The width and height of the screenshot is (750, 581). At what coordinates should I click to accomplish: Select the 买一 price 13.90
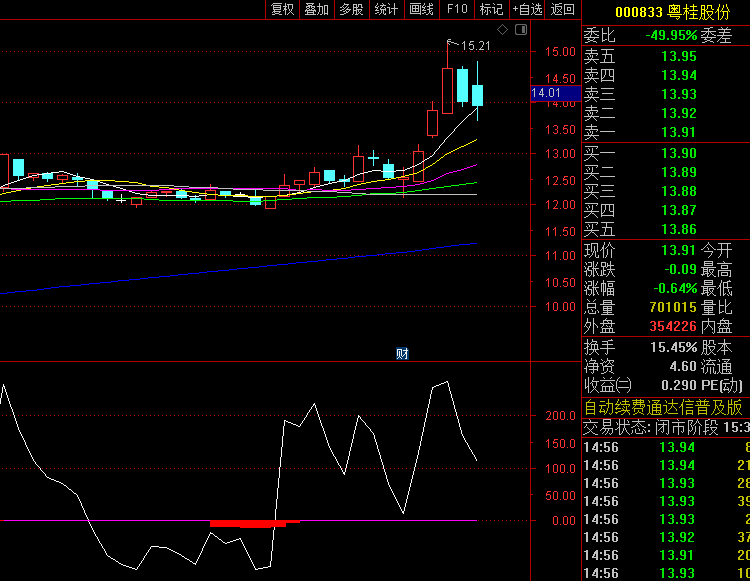(679, 153)
